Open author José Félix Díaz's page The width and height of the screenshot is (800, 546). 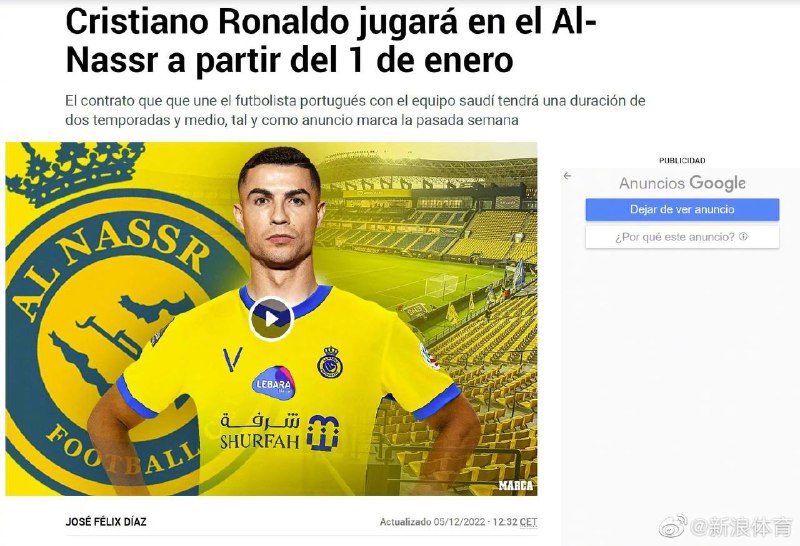106,522
